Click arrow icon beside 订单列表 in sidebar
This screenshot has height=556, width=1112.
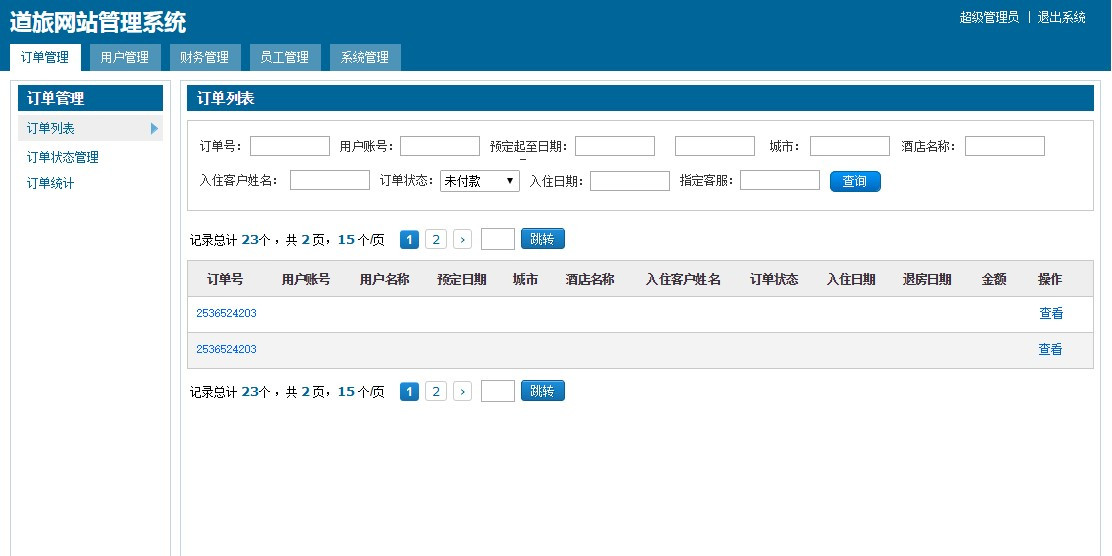coord(155,128)
